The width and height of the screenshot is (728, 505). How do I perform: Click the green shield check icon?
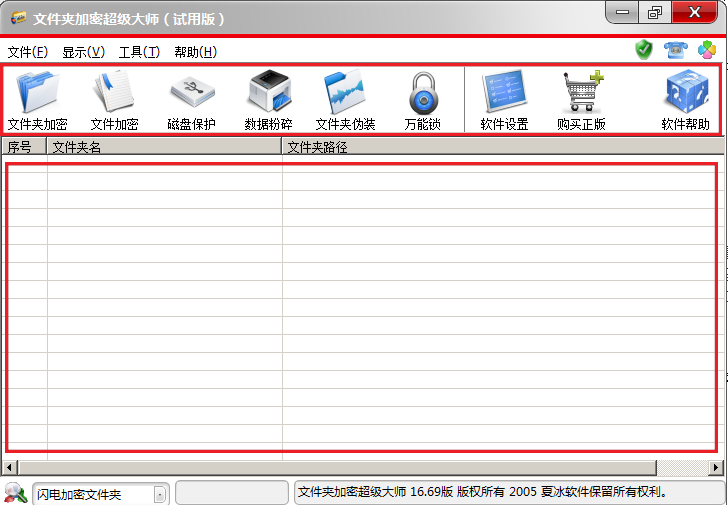644,50
